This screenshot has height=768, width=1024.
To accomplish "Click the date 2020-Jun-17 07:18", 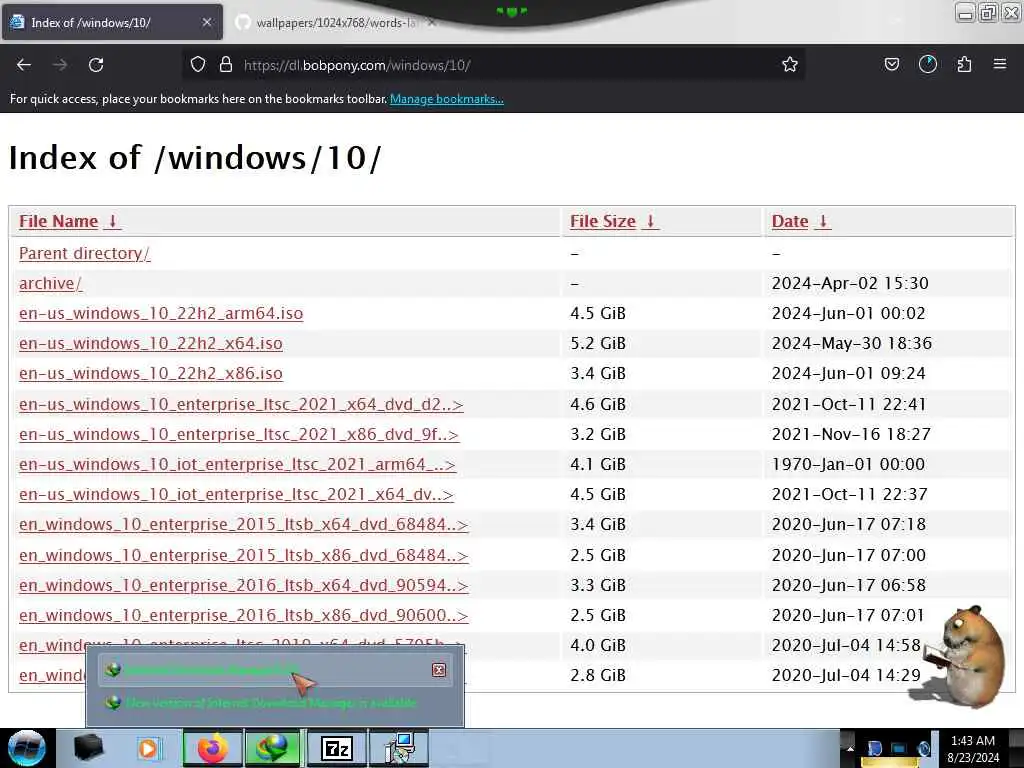I will (x=849, y=524).
